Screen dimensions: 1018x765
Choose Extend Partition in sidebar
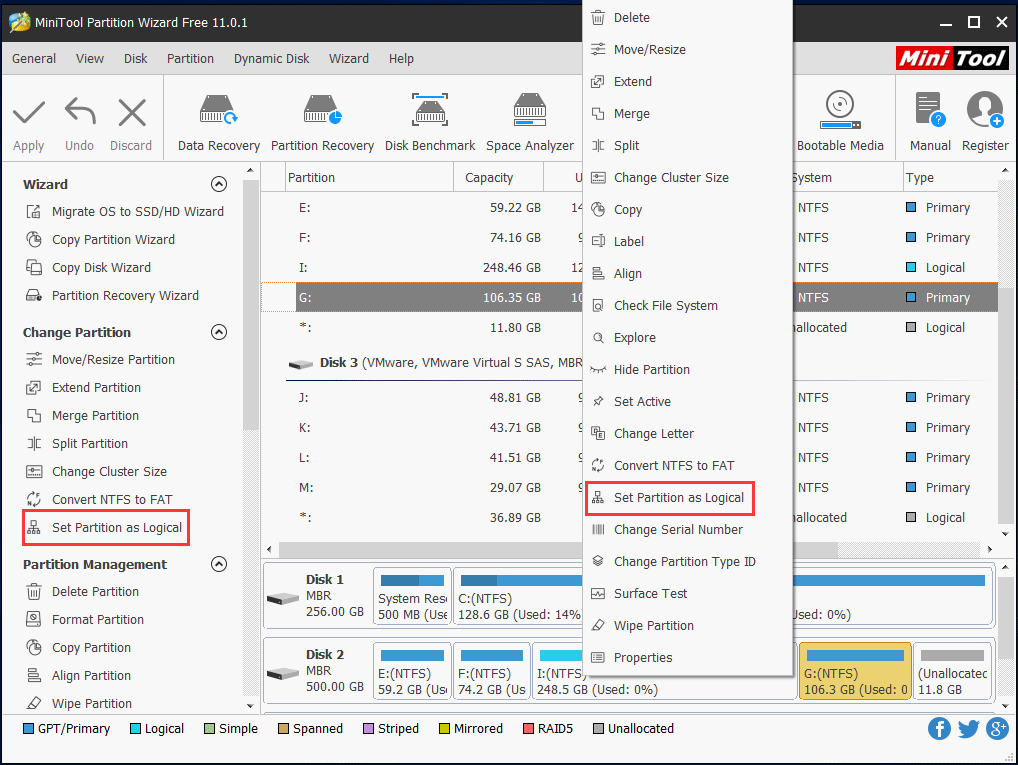click(x=83, y=388)
